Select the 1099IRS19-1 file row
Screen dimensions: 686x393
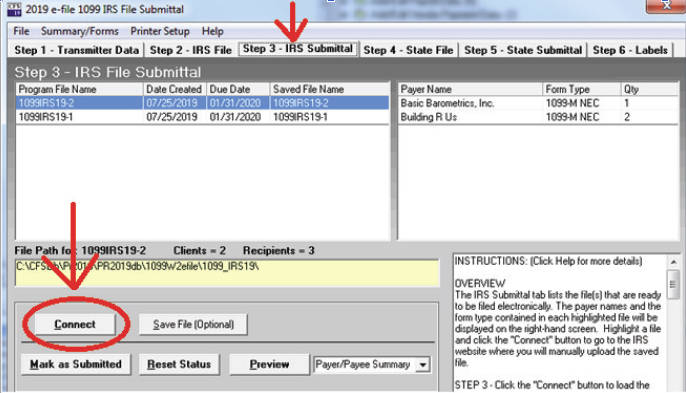click(x=202, y=117)
